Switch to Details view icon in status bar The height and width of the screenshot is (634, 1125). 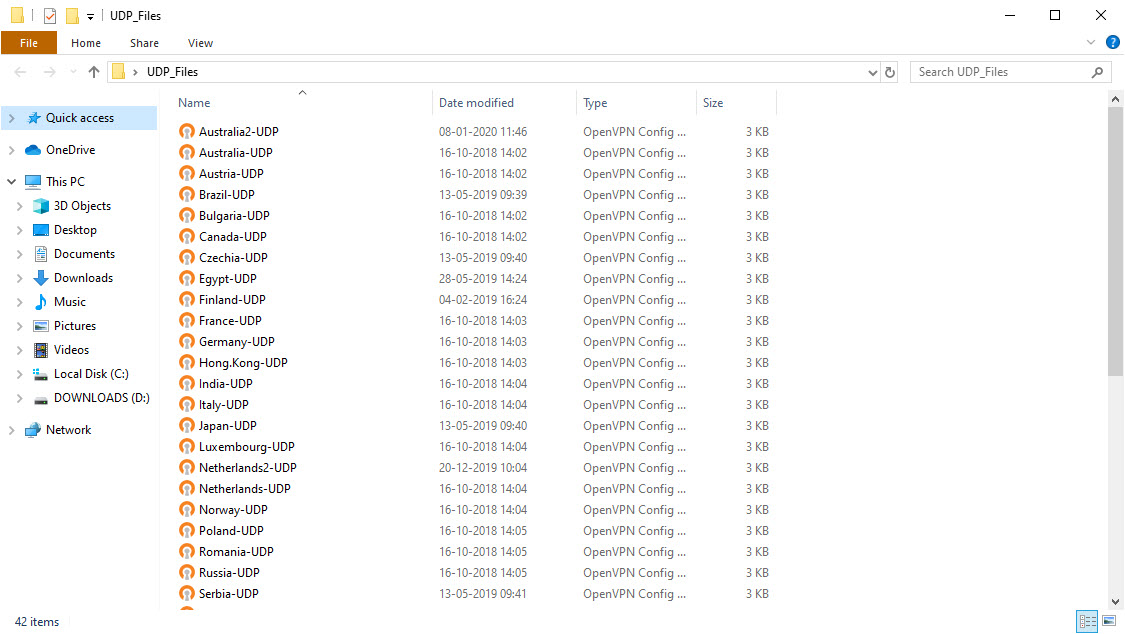[1087, 621]
